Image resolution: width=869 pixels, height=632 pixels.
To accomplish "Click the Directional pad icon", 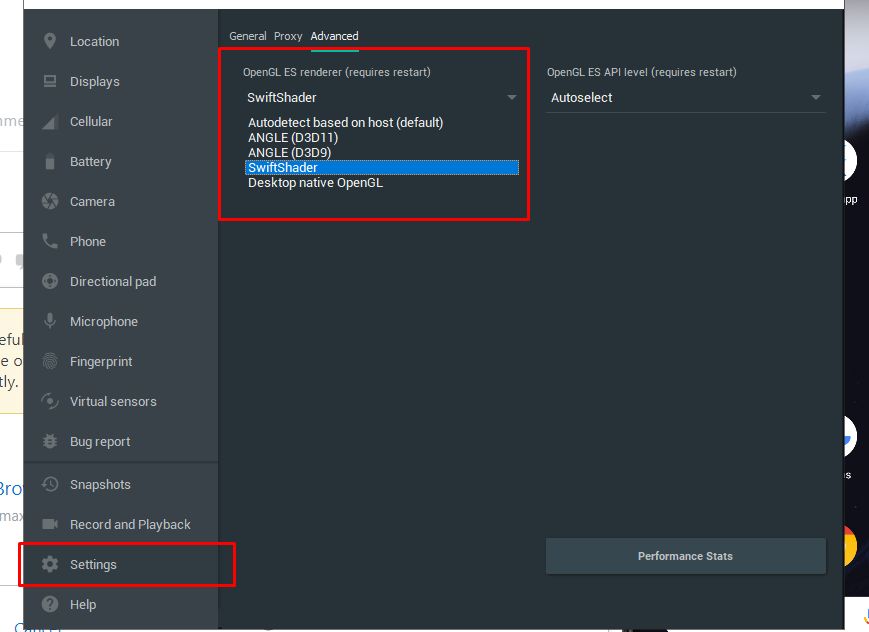I will [x=50, y=281].
